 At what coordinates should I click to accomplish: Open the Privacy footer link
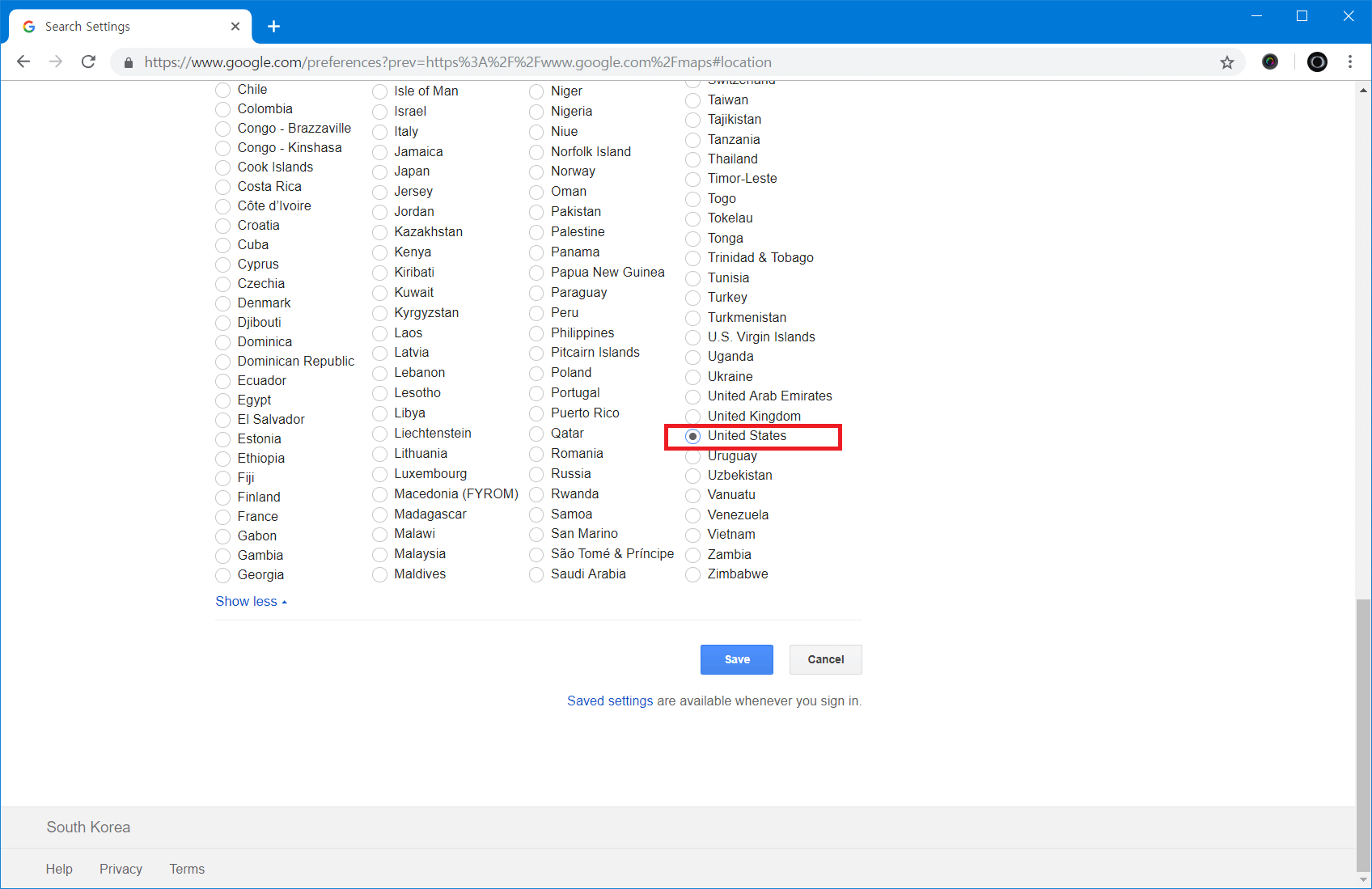coord(121,869)
